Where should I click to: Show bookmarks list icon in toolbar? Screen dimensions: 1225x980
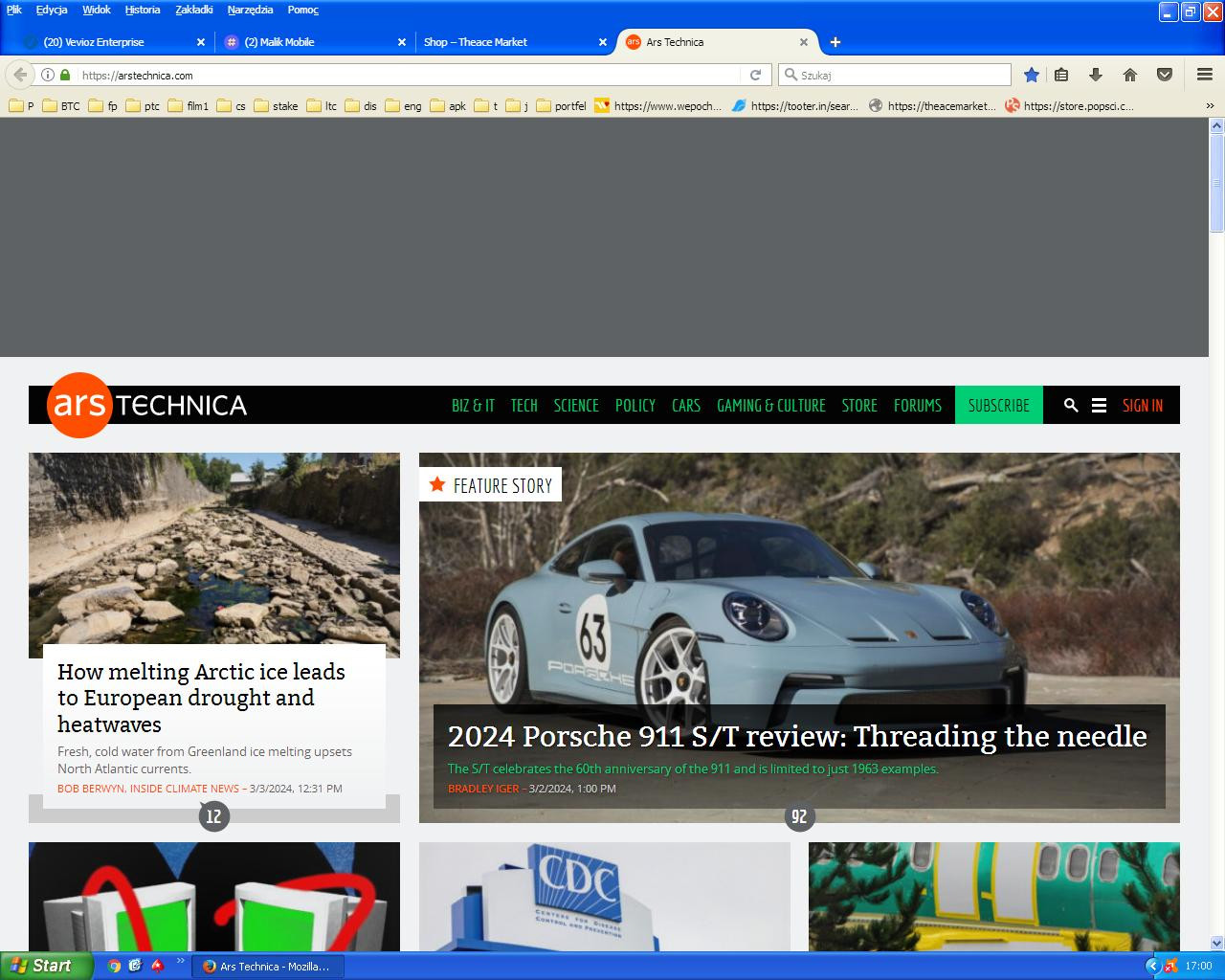pos(1061,75)
